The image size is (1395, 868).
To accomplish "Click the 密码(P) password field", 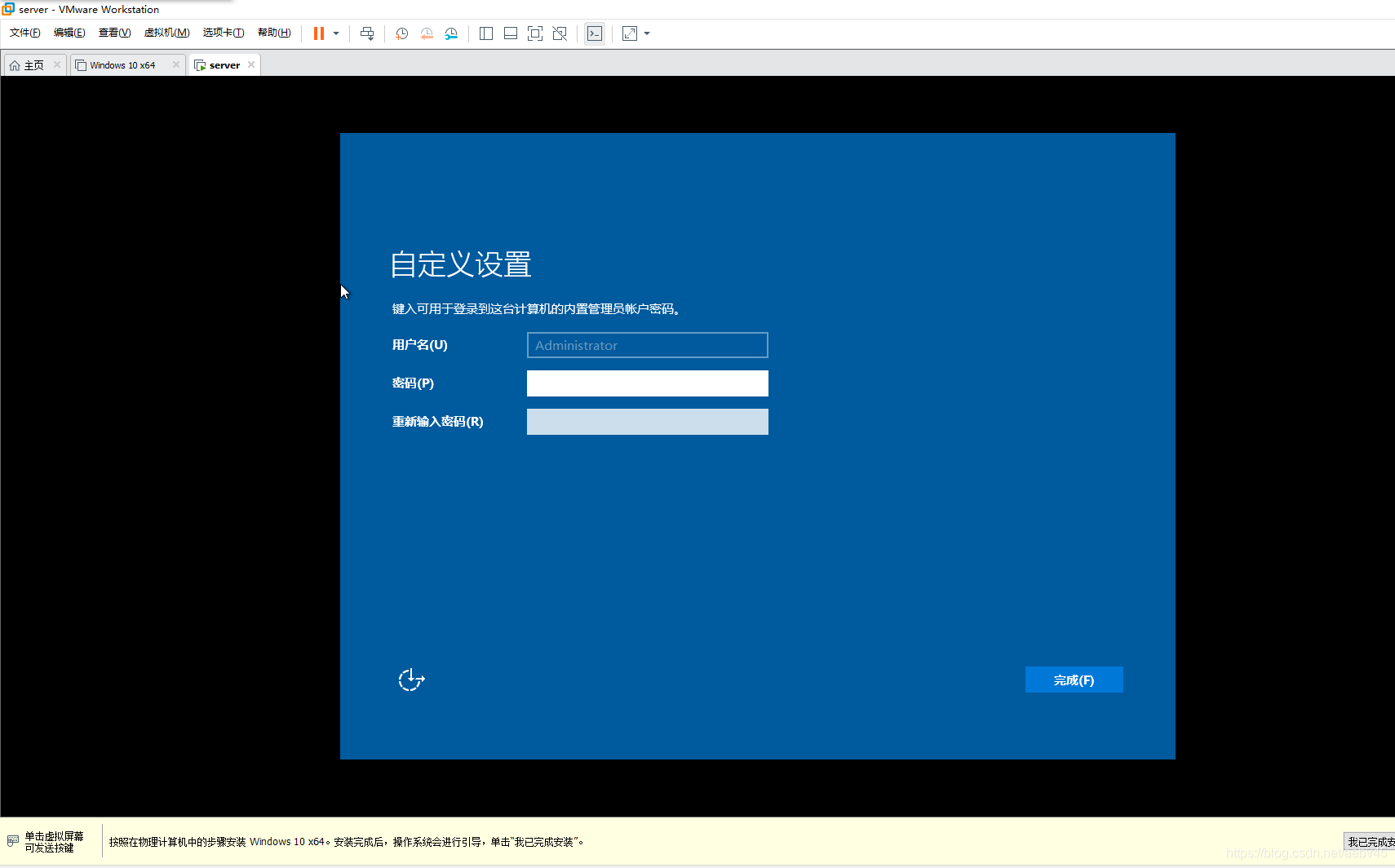I will 648,383.
